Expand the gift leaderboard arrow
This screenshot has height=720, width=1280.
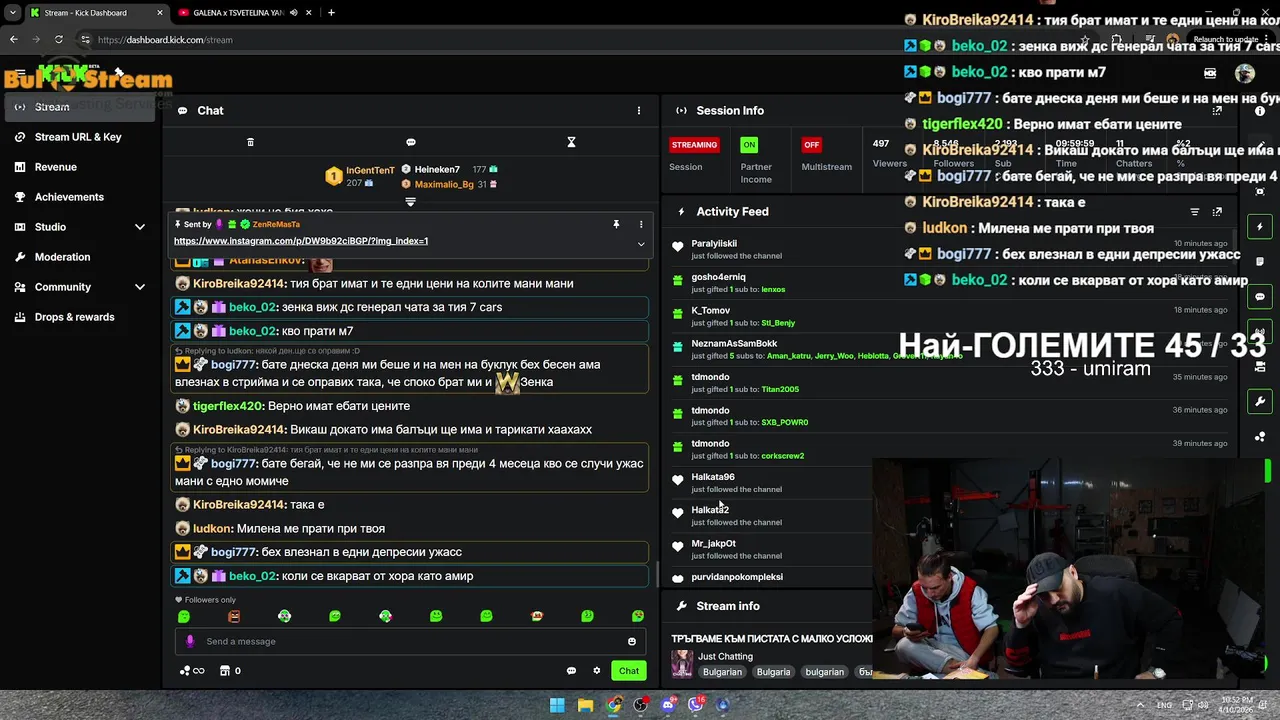[x=410, y=202]
